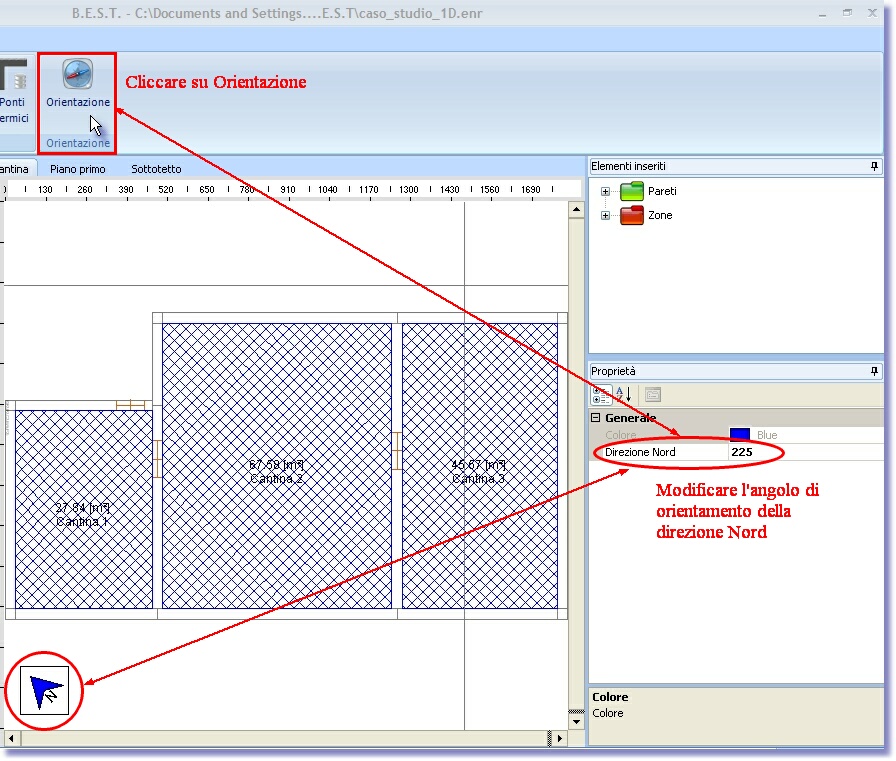
Task: Expand the Zone tree node
Action: (x=605, y=215)
